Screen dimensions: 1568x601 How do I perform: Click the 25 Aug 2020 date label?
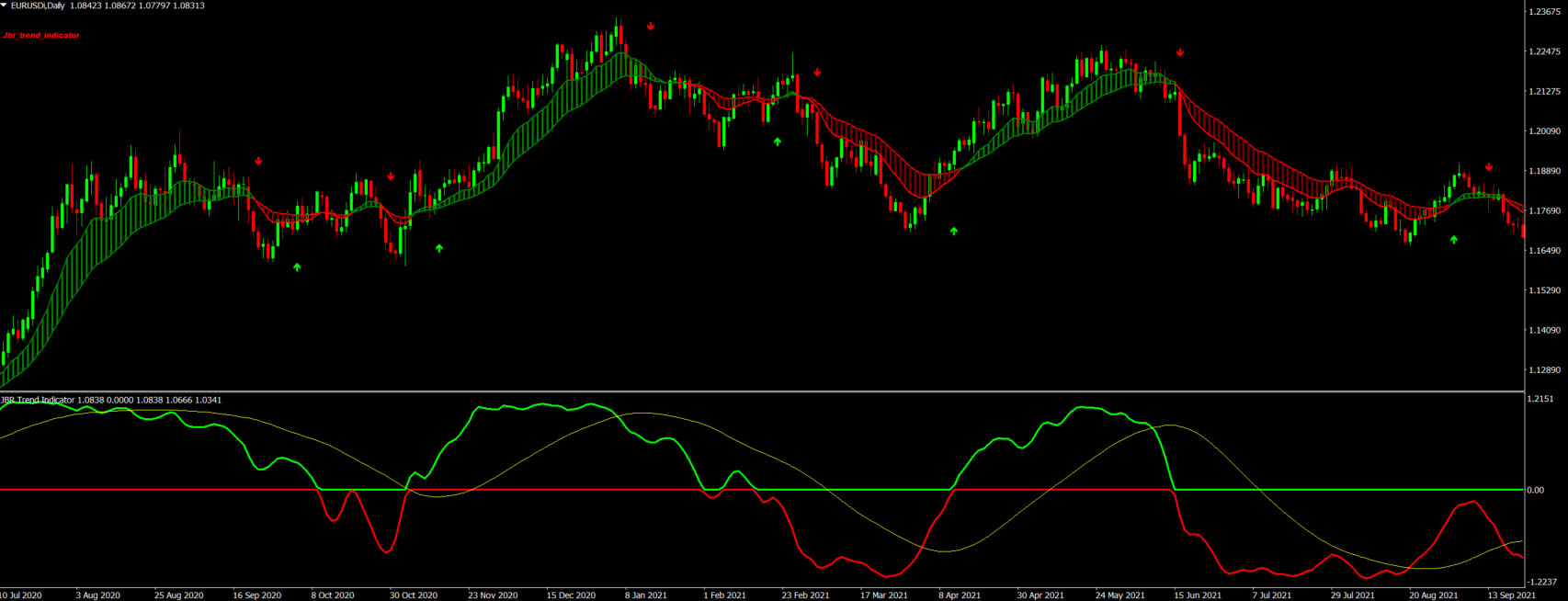[179, 595]
